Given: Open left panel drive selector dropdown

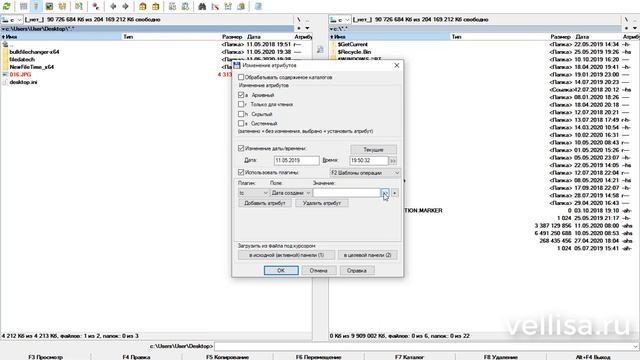Looking at the screenshot, I should click(x=11, y=20).
